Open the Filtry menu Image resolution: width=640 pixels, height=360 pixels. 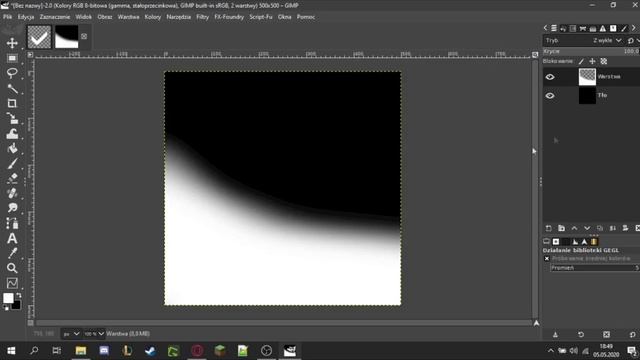[x=202, y=17]
